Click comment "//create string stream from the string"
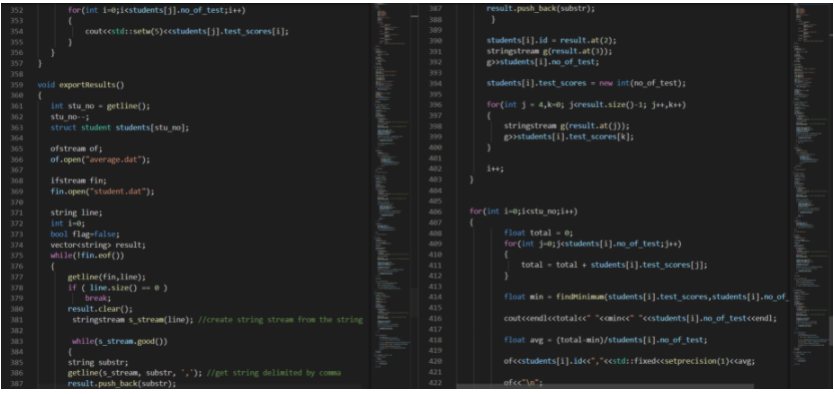Viewport: 834px width, 394px height. 280,320
